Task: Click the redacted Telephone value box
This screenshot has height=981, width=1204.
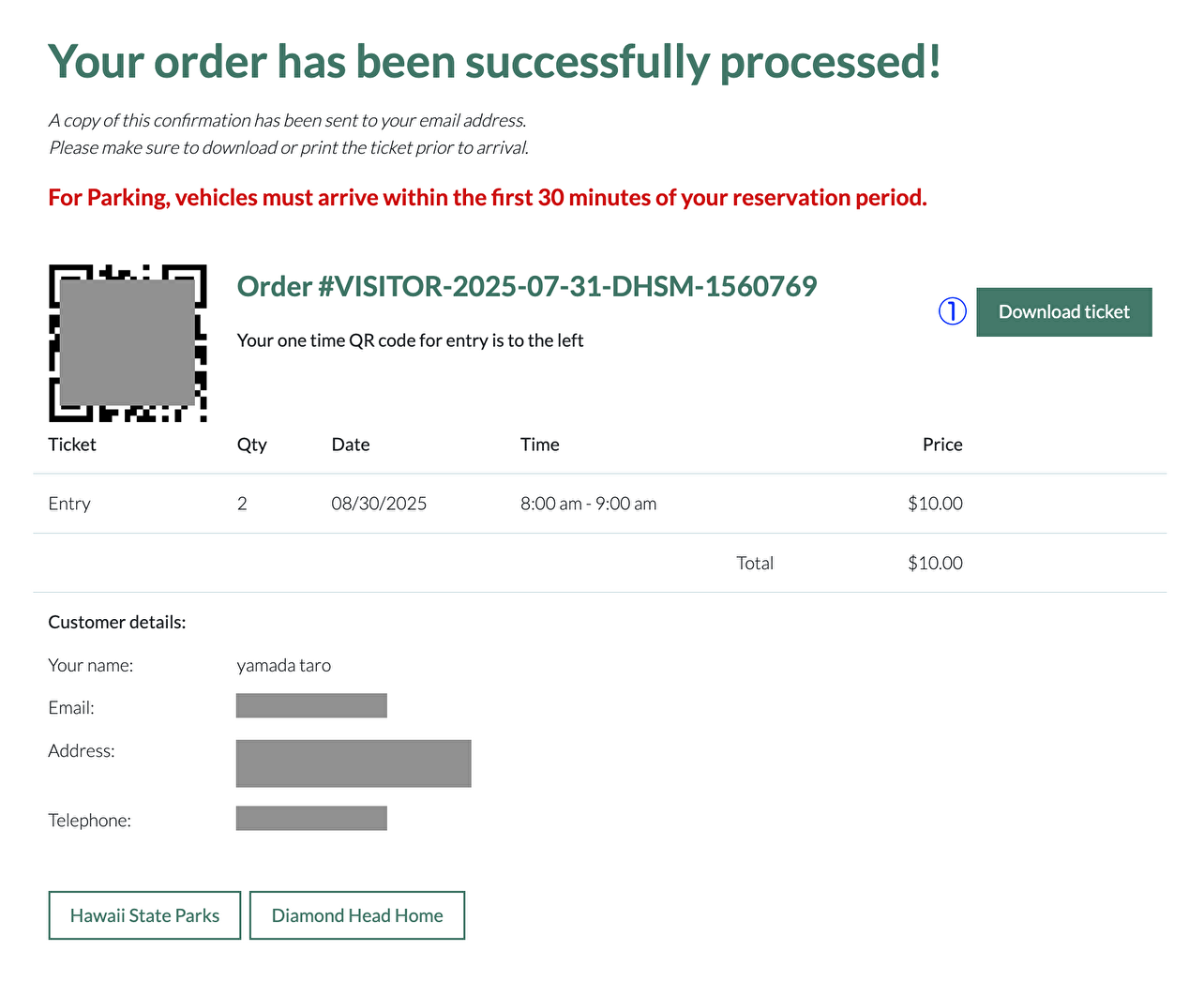Action: pos(311,818)
